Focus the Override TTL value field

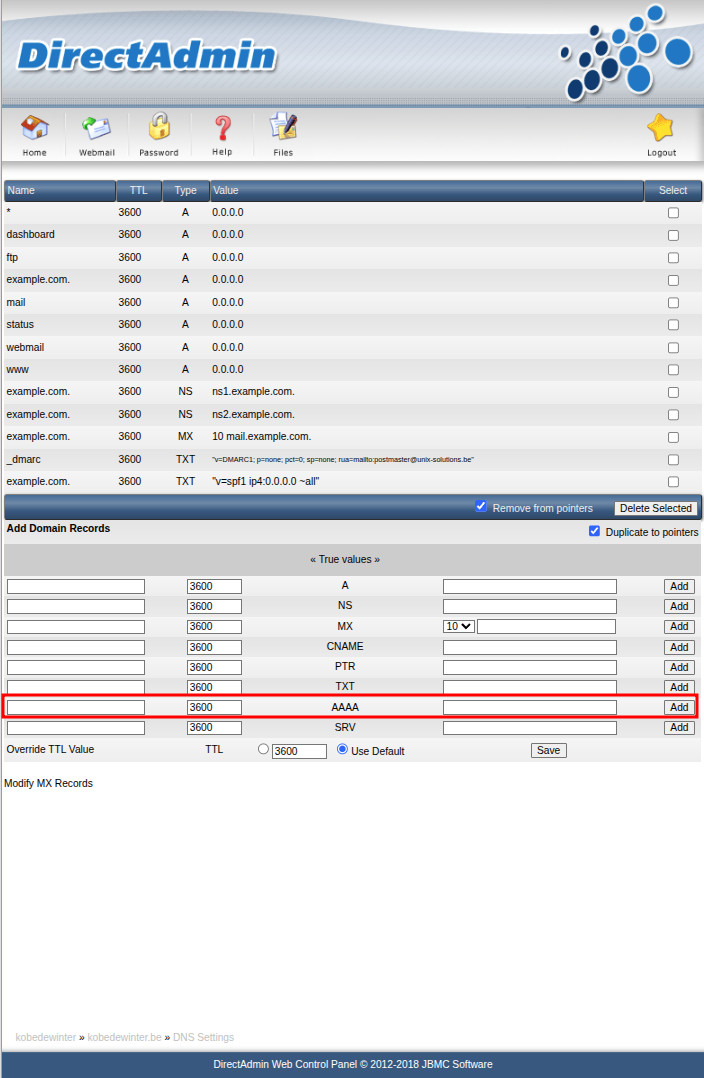tap(299, 751)
